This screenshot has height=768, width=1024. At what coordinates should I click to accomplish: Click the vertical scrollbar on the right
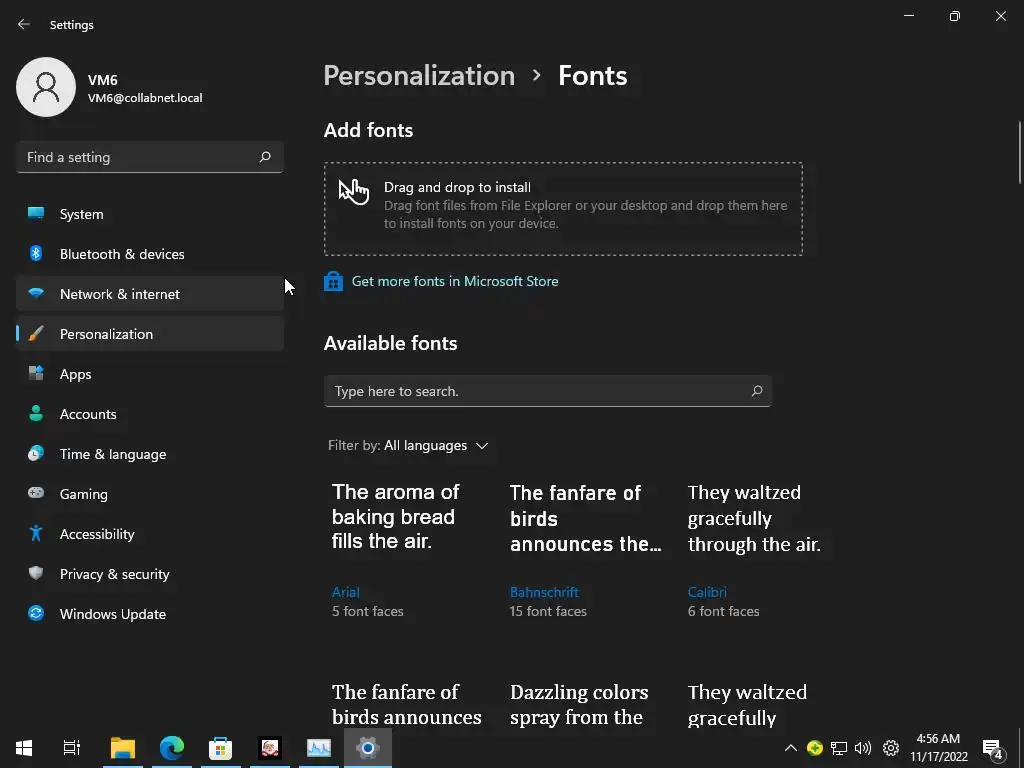[x=1019, y=150]
